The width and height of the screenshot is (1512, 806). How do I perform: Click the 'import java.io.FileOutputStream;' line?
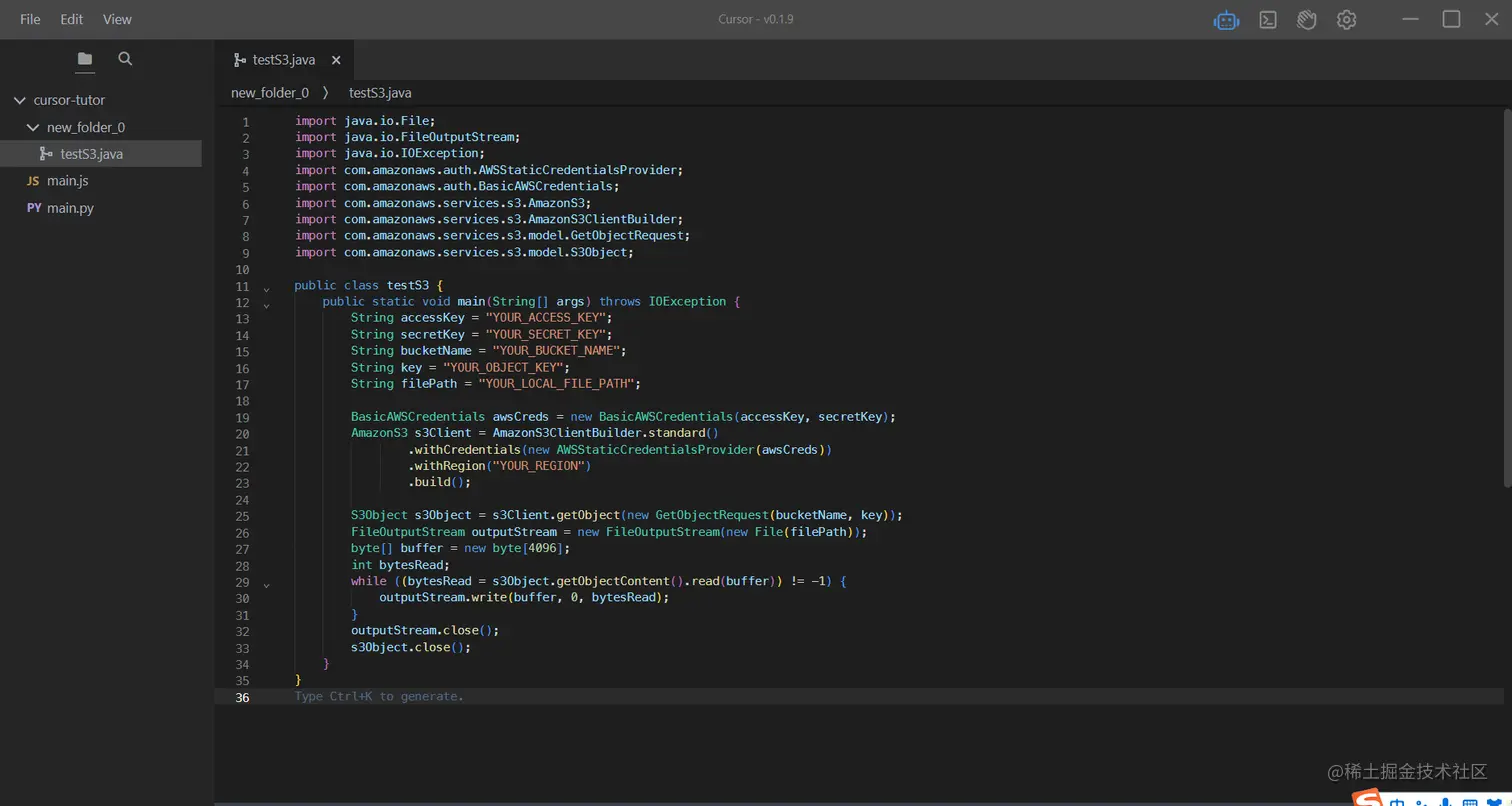point(408,137)
